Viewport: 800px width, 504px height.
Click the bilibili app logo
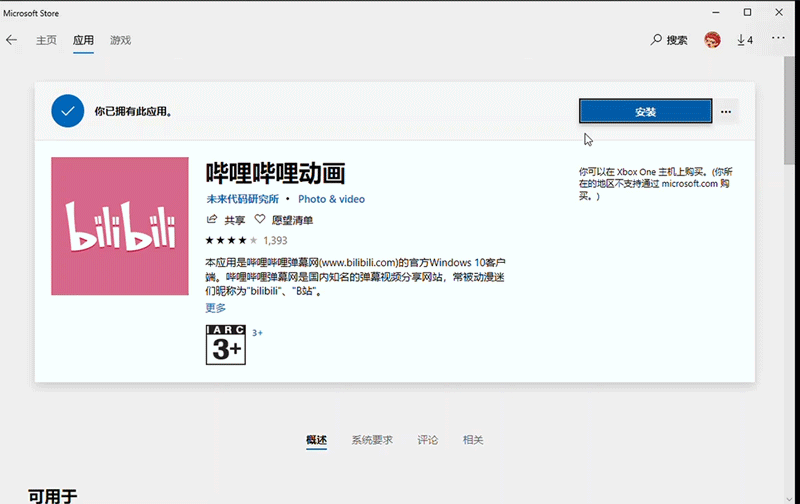tap(120, 226)
